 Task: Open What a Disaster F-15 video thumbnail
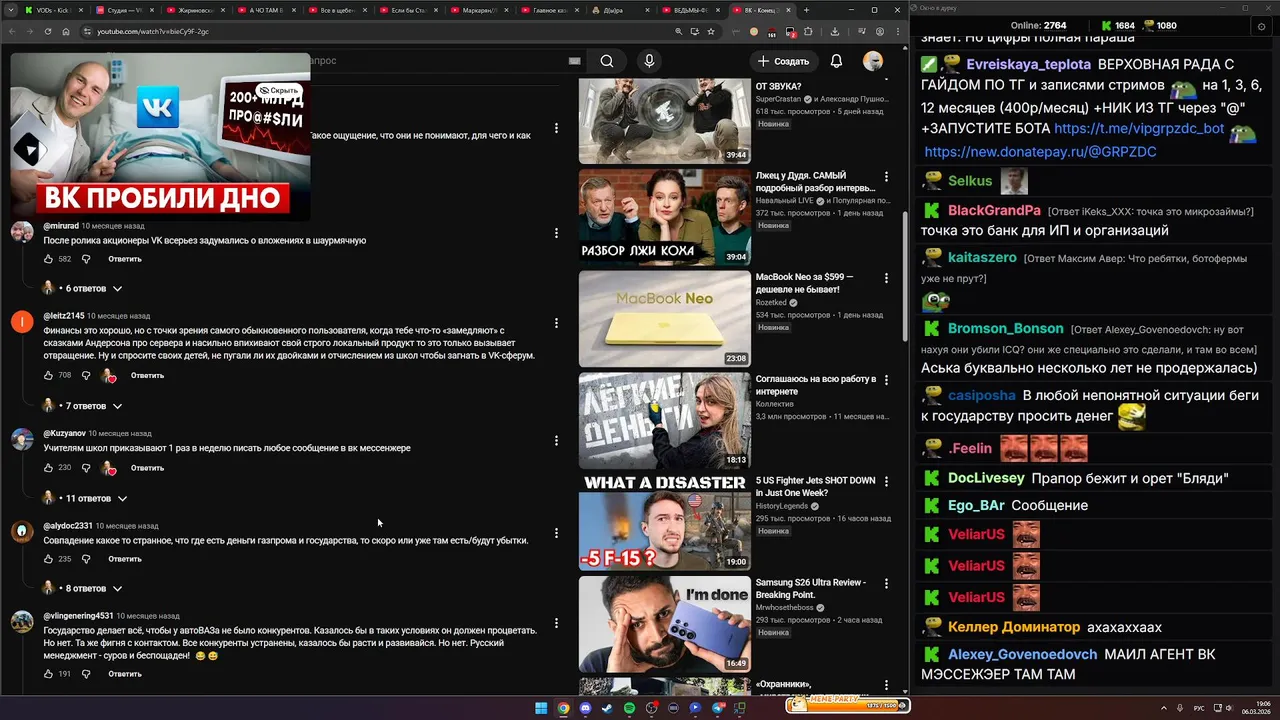point(664,522)
